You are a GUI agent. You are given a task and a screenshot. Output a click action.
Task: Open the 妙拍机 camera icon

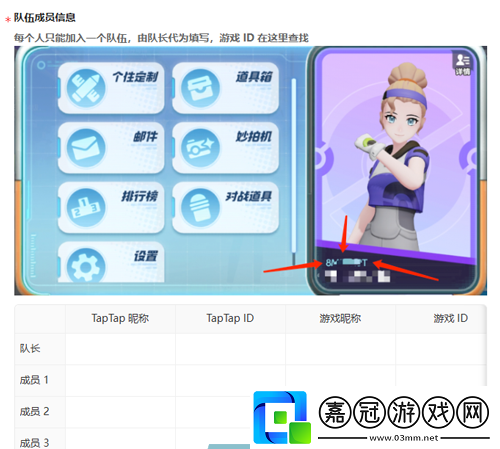[x=200, y=148]
